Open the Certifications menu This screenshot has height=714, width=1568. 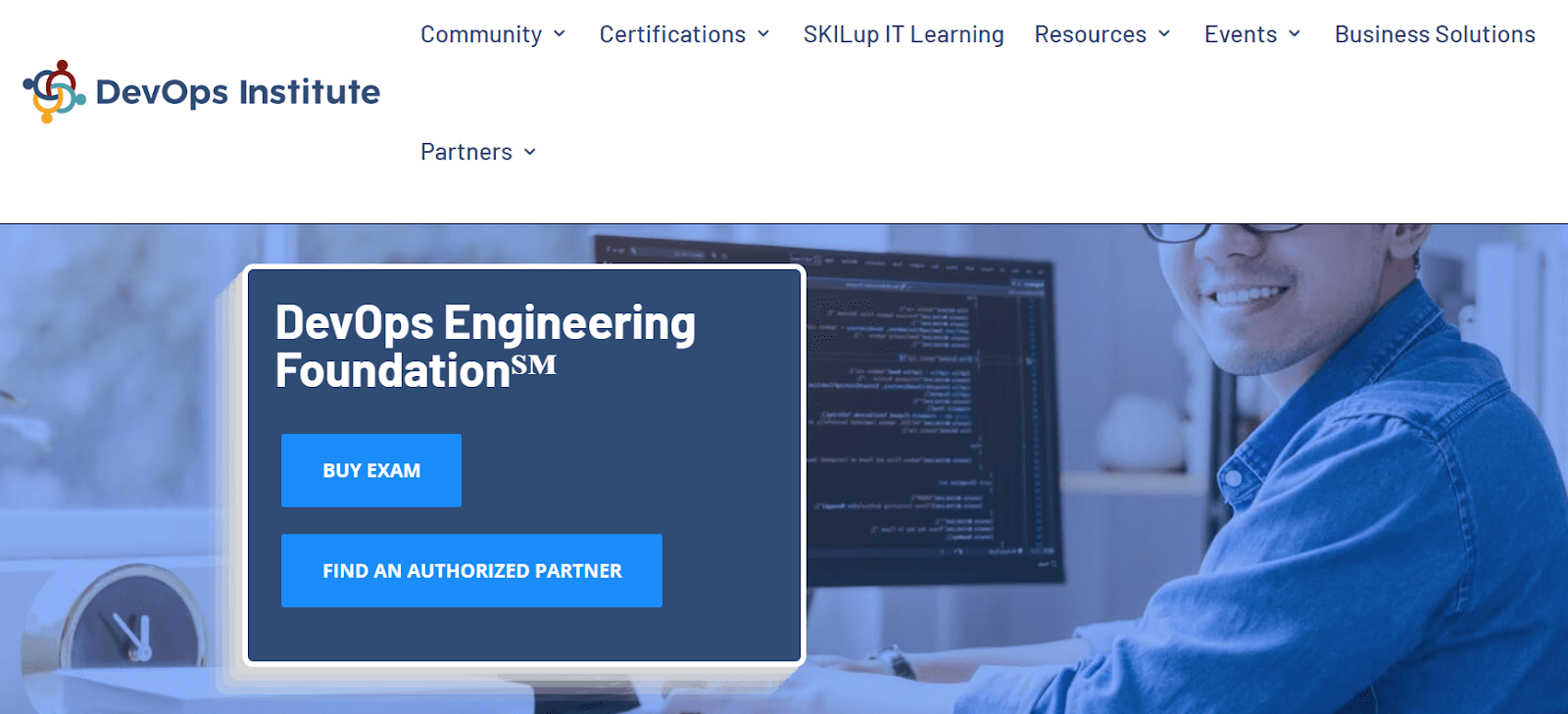672,34
